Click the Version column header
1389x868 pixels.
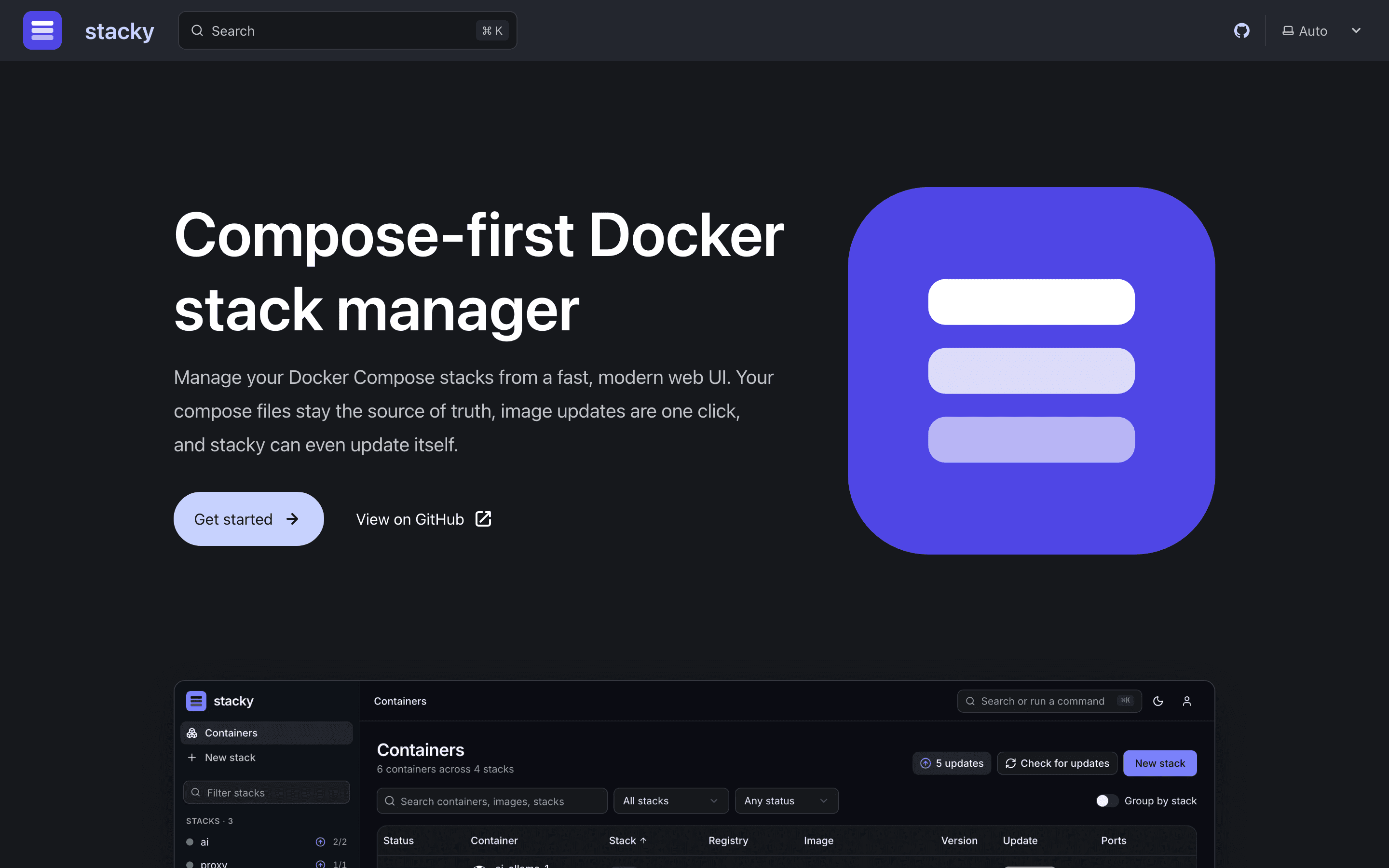coord(959,841)
